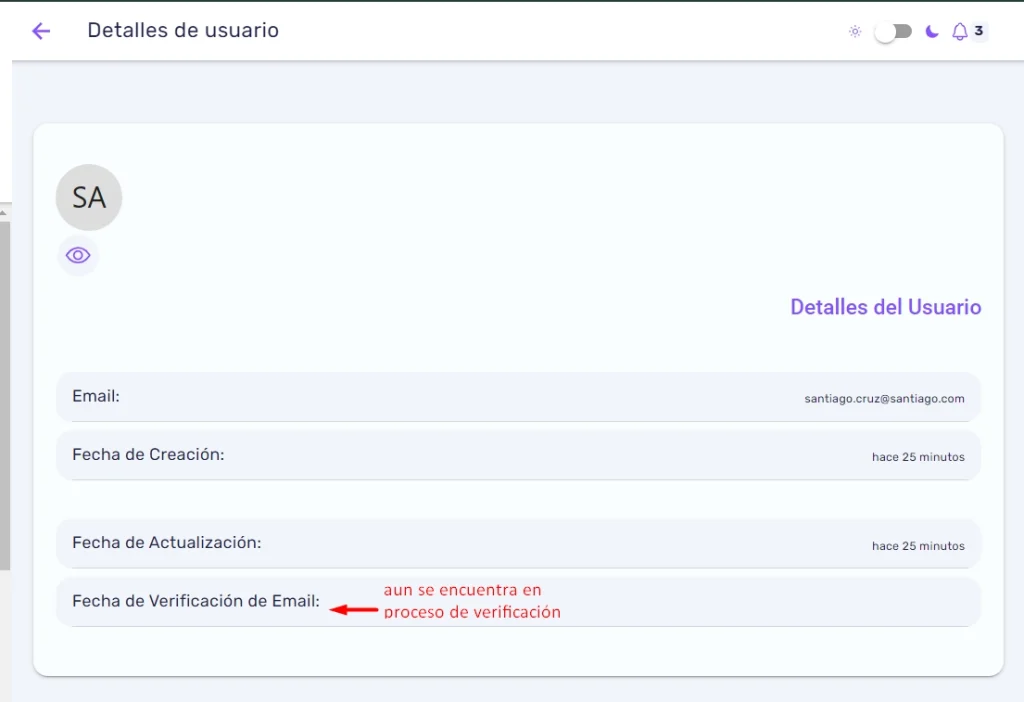Select the email santiago.cruz@santiago.com

[884, 398]
